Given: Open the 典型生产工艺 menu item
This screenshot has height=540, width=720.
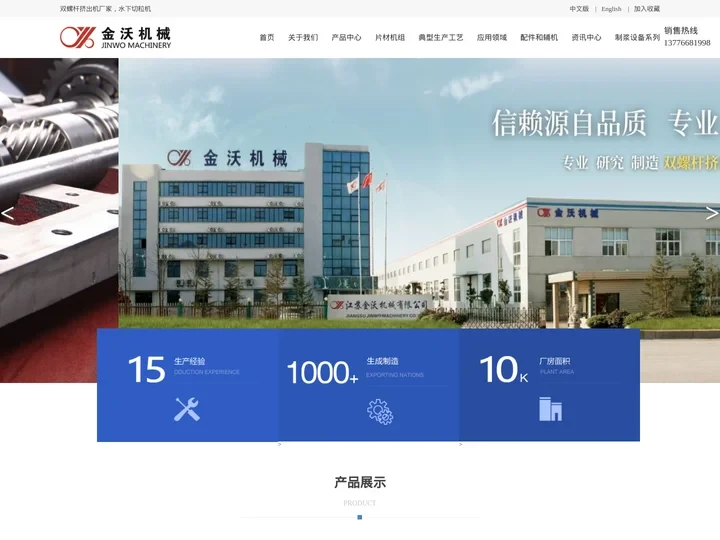Looking at the screenshot, I should click(441, 38).
